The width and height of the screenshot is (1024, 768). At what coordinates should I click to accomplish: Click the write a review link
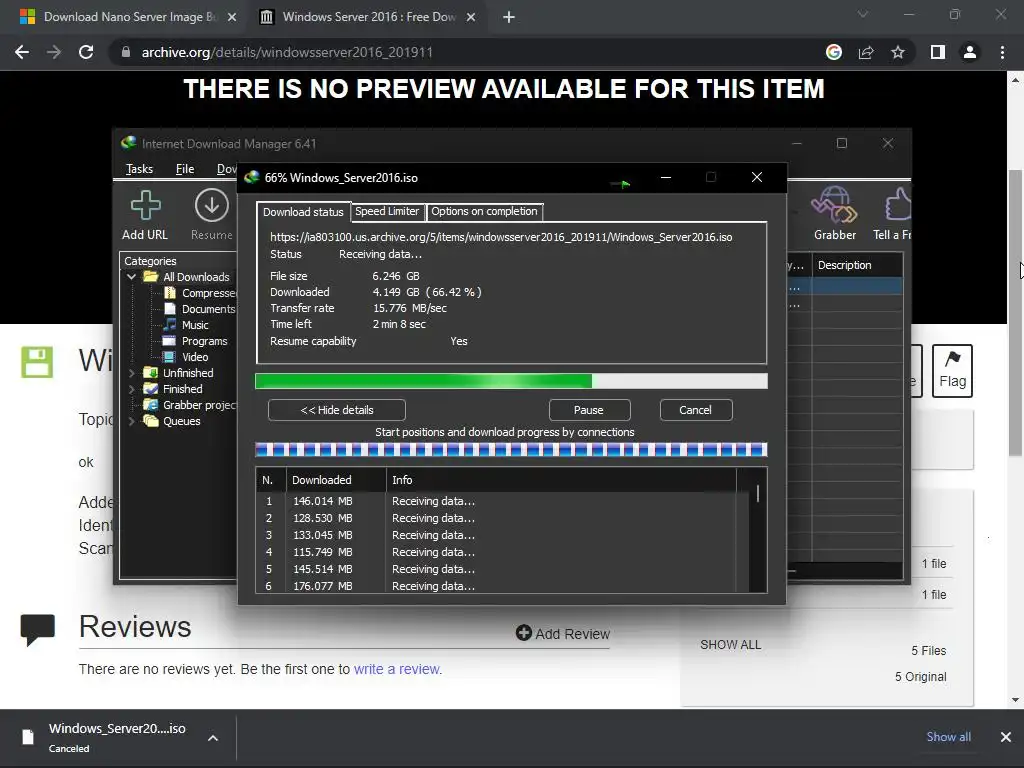coord(397,669)
